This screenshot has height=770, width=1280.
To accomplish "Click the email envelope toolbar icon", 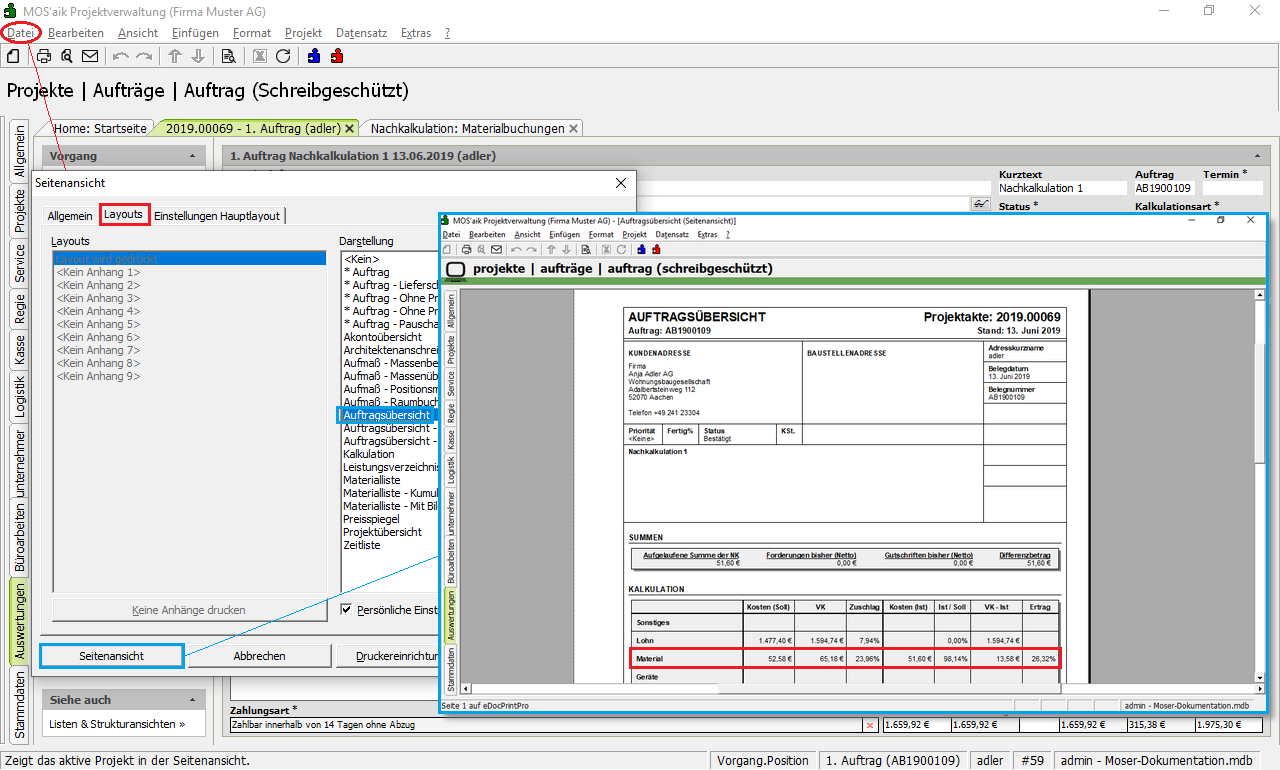I will [x=90, y=56].
